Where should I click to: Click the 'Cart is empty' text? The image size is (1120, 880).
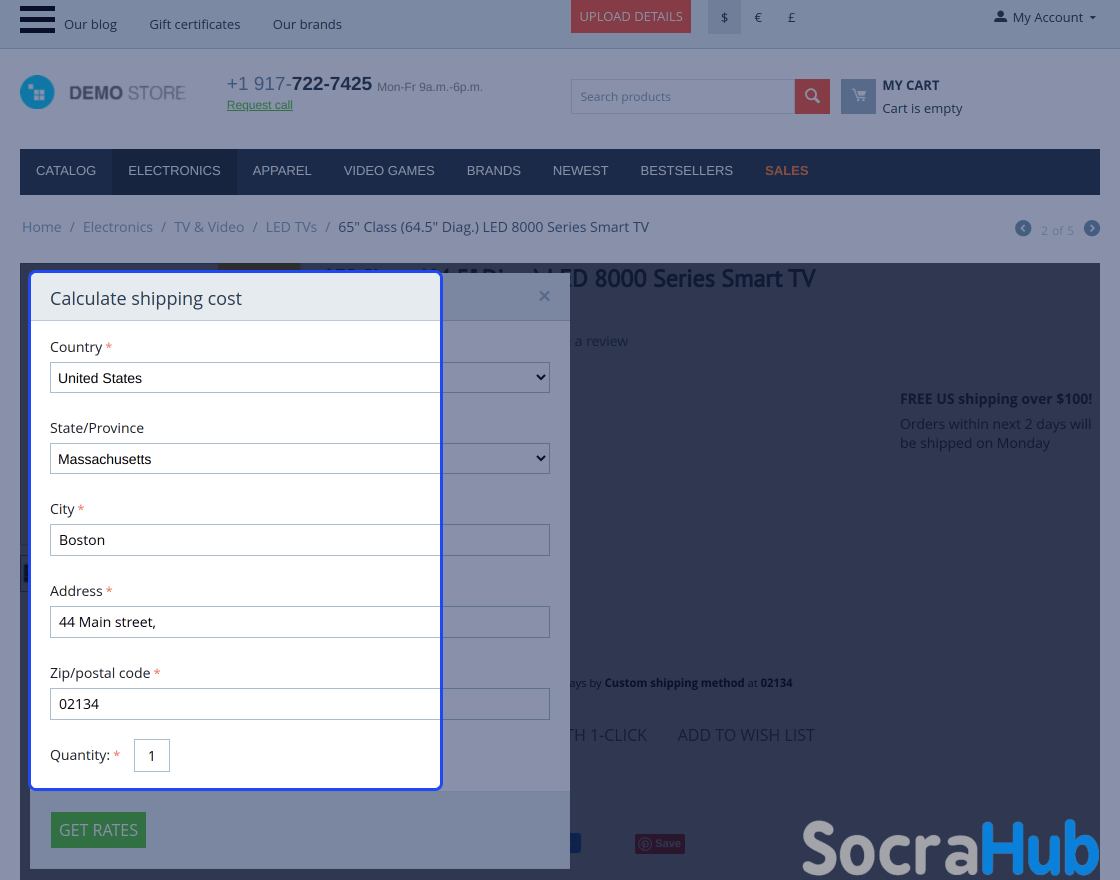pos(922,109)
